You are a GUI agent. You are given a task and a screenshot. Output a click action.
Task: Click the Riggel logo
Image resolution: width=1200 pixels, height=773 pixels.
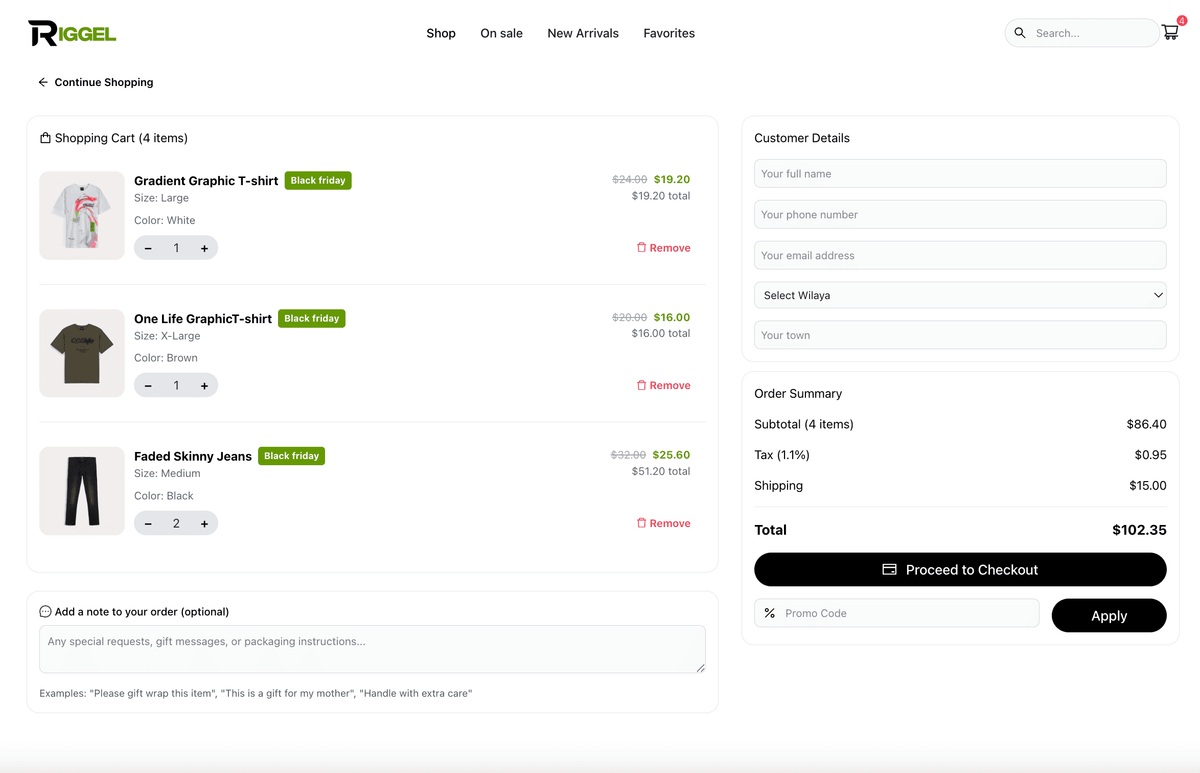(x=72, y=33)
